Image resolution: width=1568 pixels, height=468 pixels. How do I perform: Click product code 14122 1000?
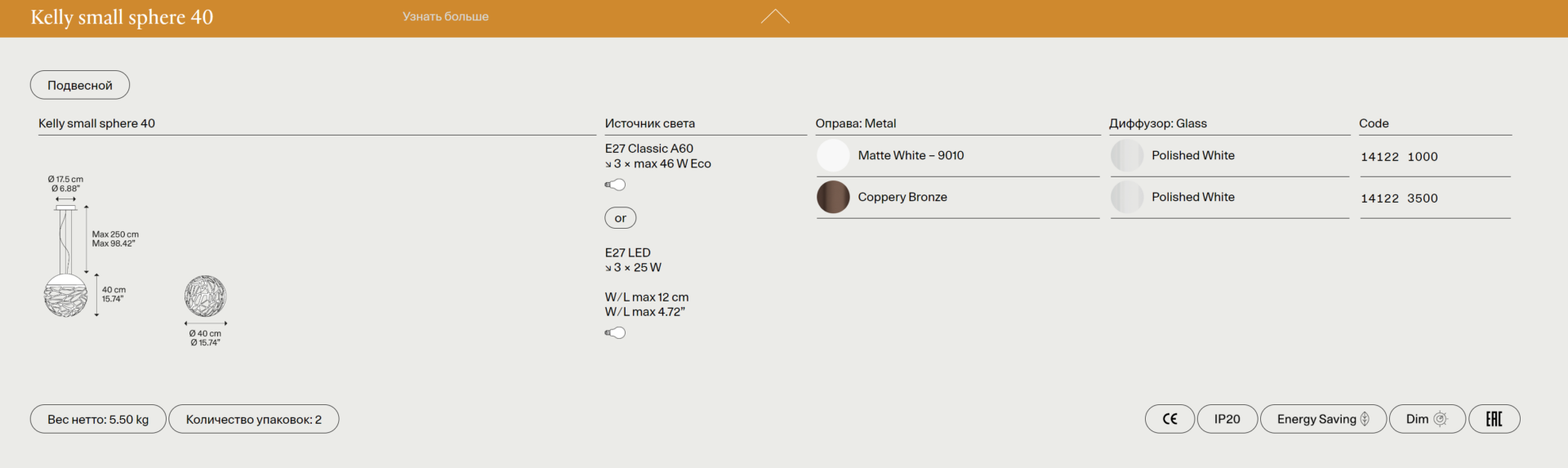click(x=1399, y=157)
